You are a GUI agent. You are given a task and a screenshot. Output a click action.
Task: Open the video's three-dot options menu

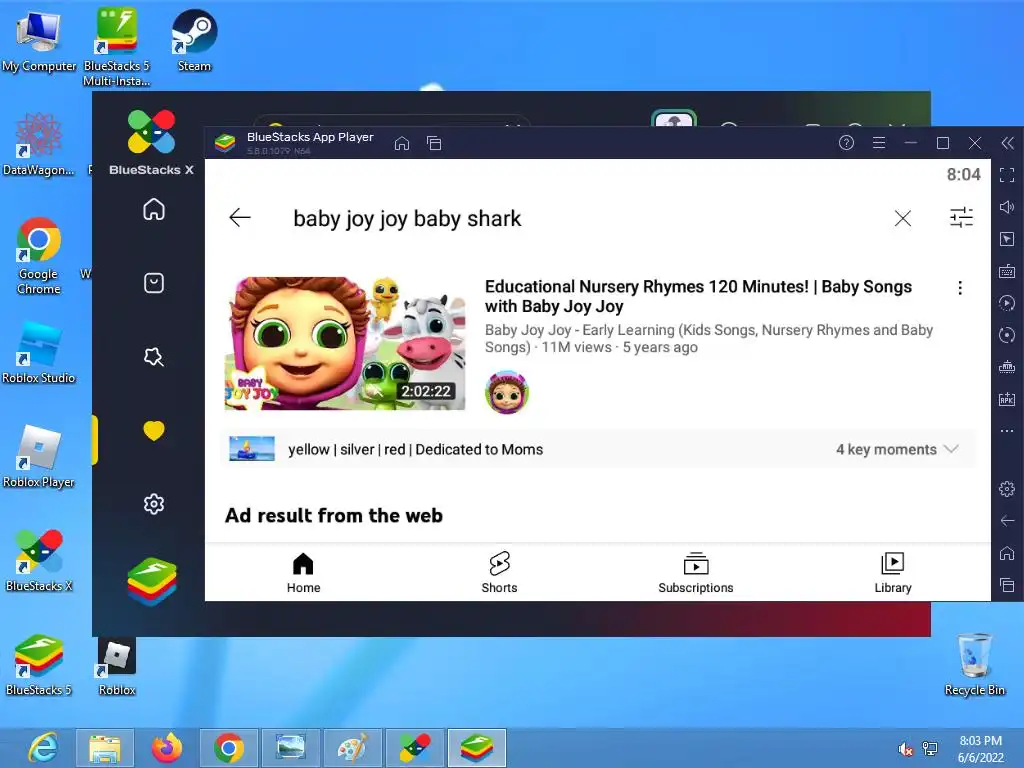pyautogui.click(x=960, y=288)
